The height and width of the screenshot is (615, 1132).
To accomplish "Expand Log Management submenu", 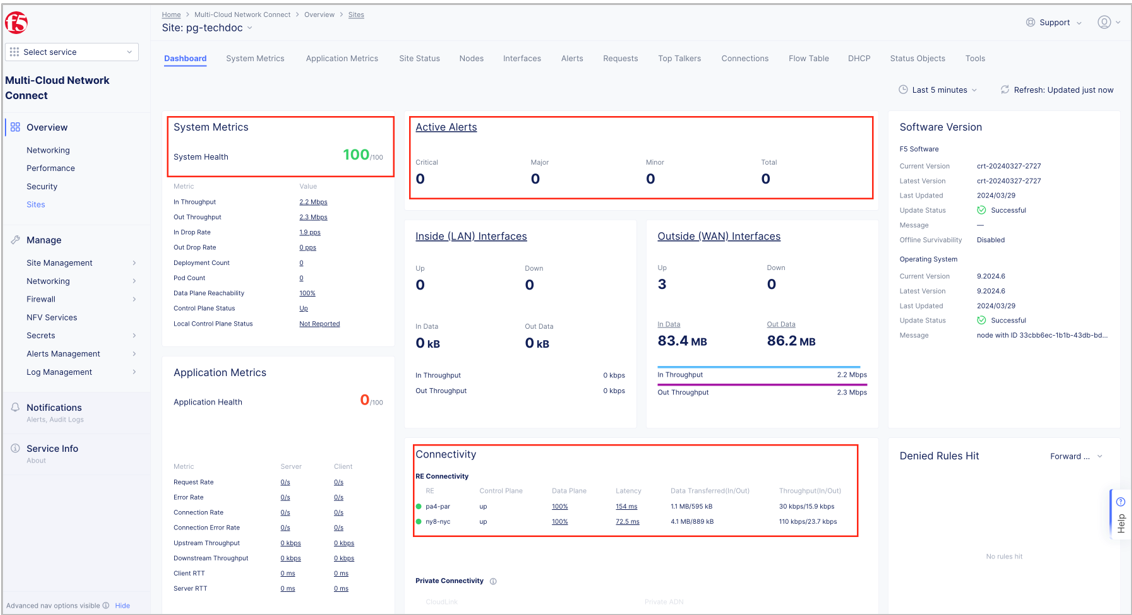I will pos(134,372).
